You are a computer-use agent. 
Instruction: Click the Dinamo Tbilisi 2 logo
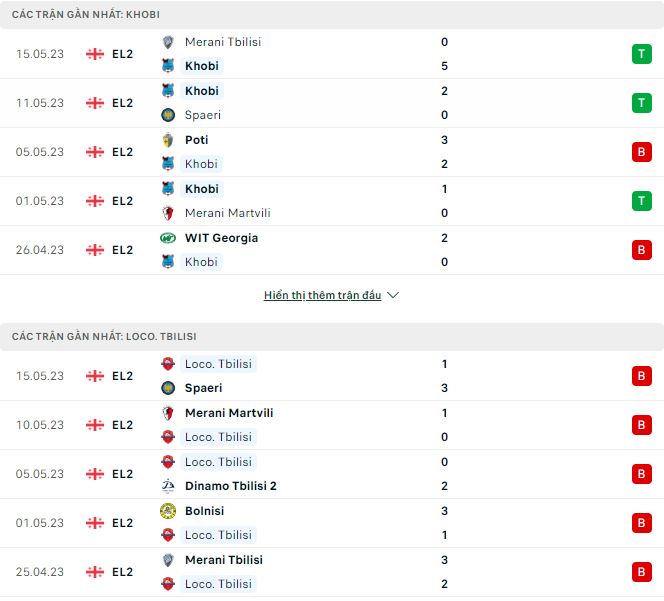(x=168, y=486)
